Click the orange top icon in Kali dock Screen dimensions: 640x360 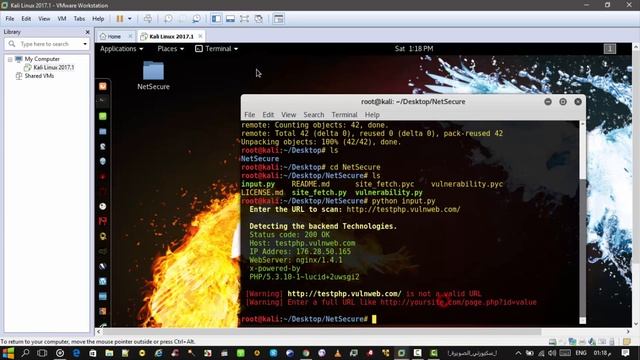(103, 86)
